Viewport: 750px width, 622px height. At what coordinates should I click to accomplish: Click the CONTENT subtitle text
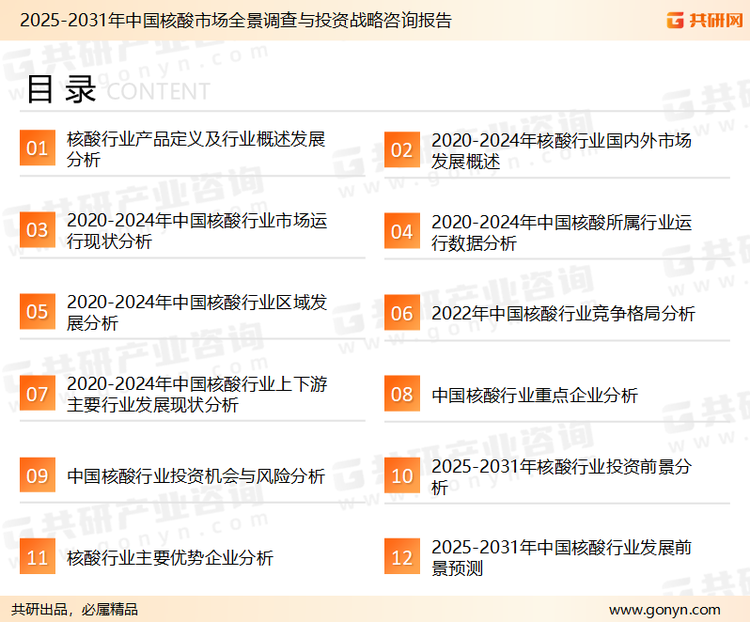point(158,91)
